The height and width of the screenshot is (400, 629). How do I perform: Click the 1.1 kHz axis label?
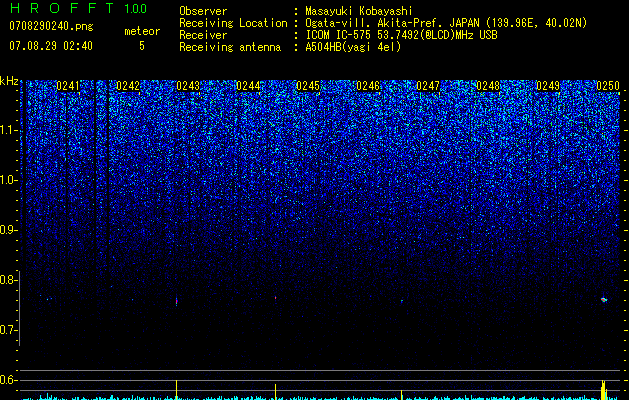8,131
